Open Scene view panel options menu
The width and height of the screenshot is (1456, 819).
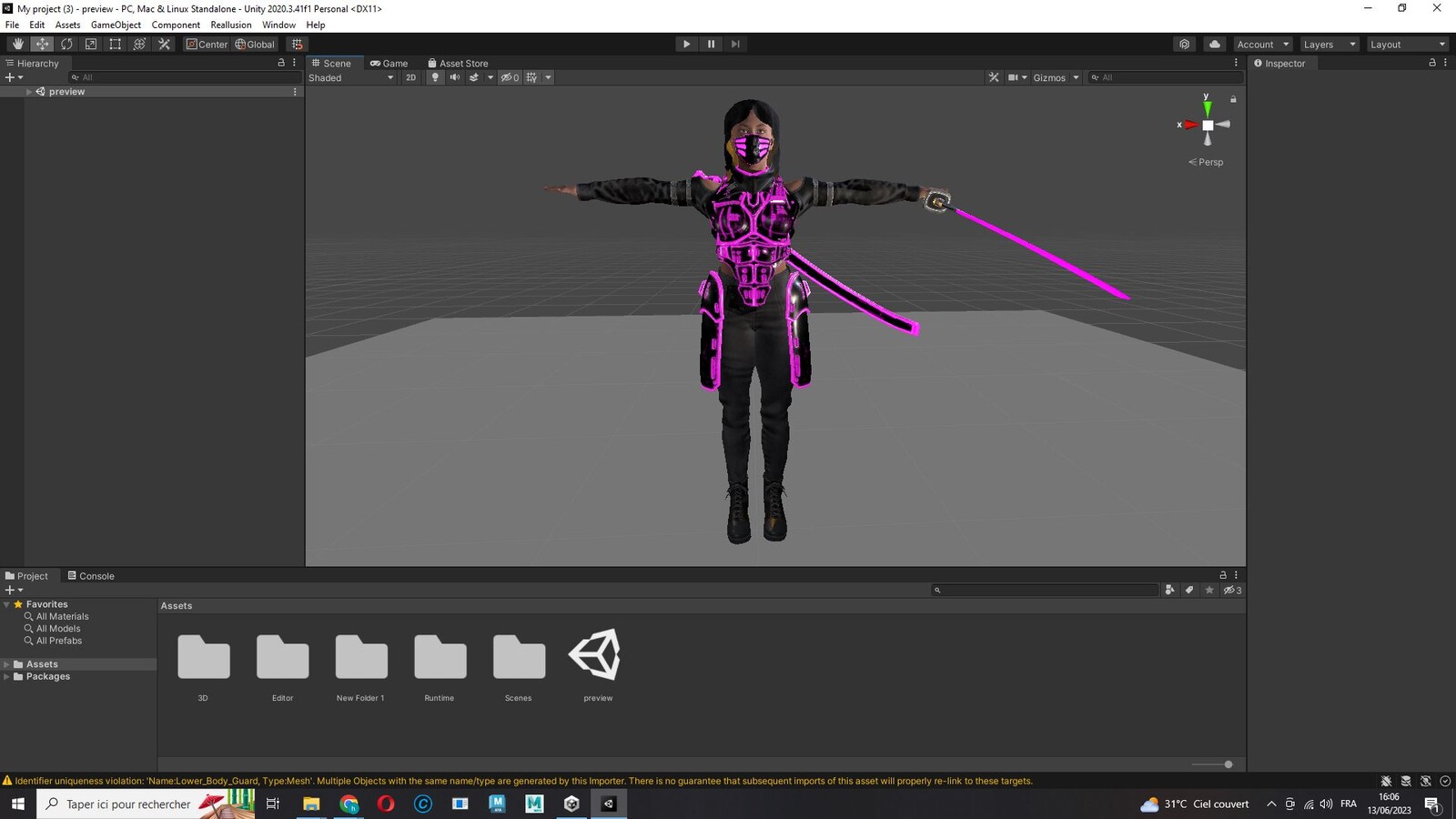(x=1236, y=63)
